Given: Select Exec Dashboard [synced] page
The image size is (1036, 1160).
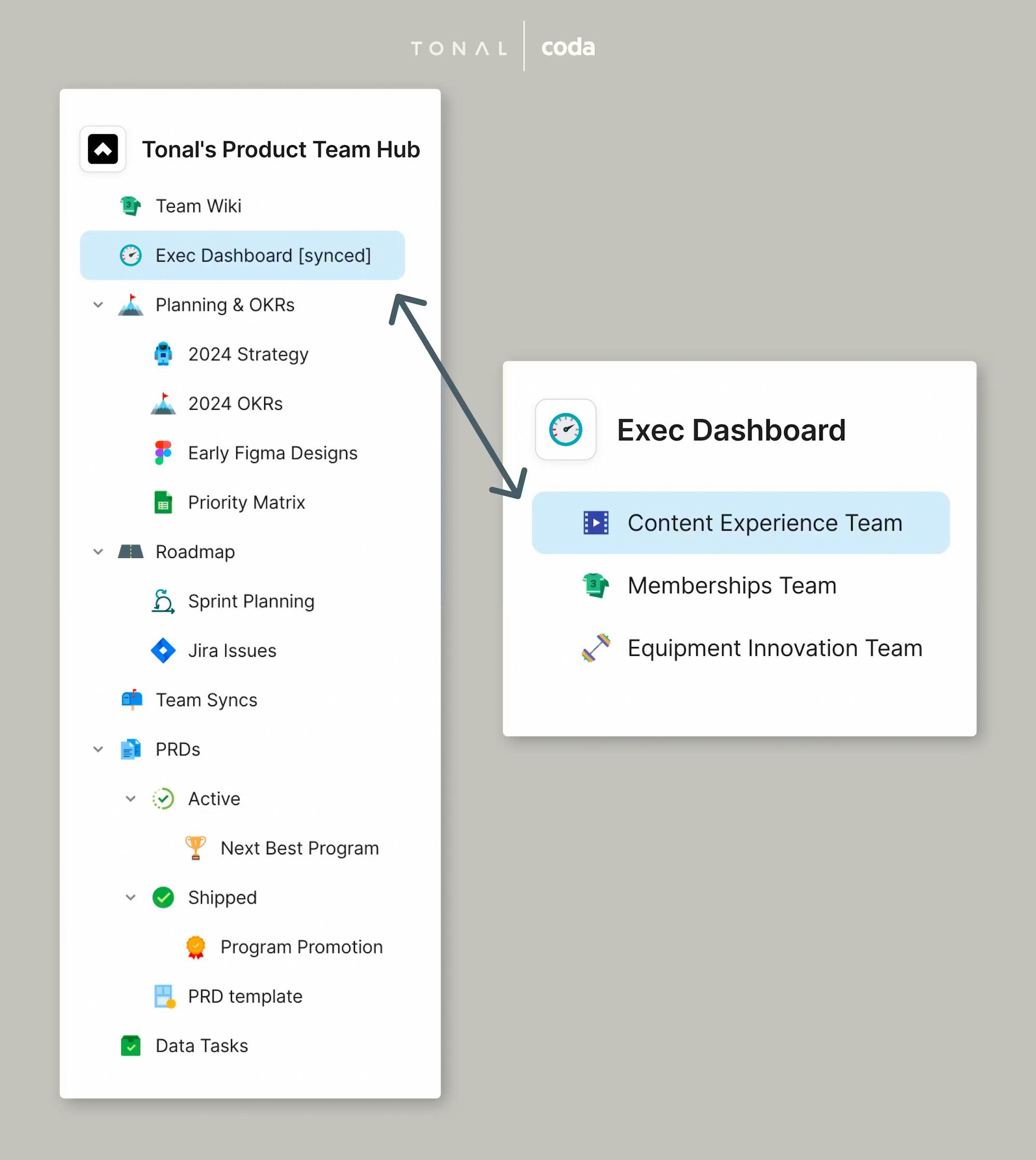Looking at the screenshot, I should point(242,255).
